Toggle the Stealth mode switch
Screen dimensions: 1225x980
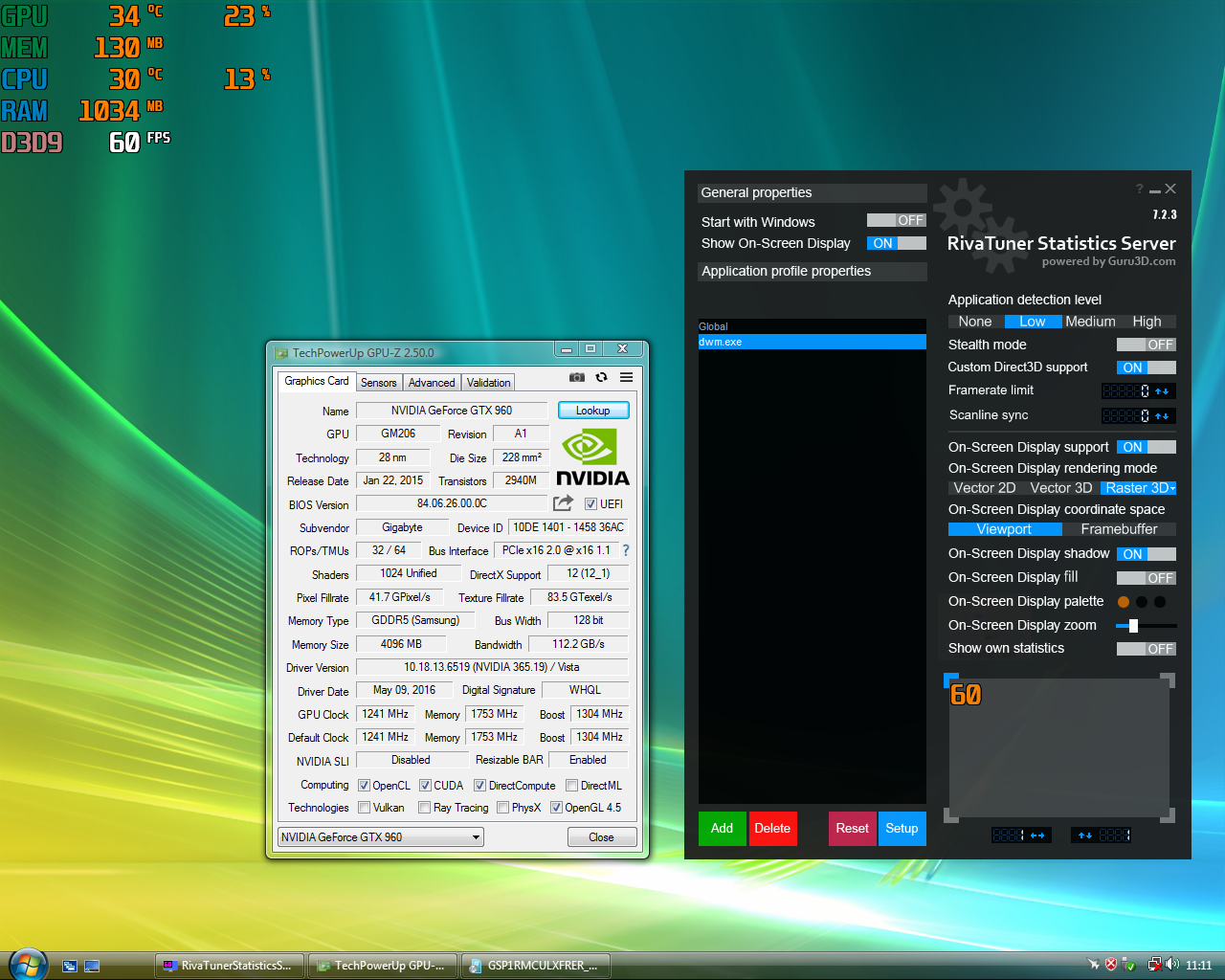[x=1146, y=345]
